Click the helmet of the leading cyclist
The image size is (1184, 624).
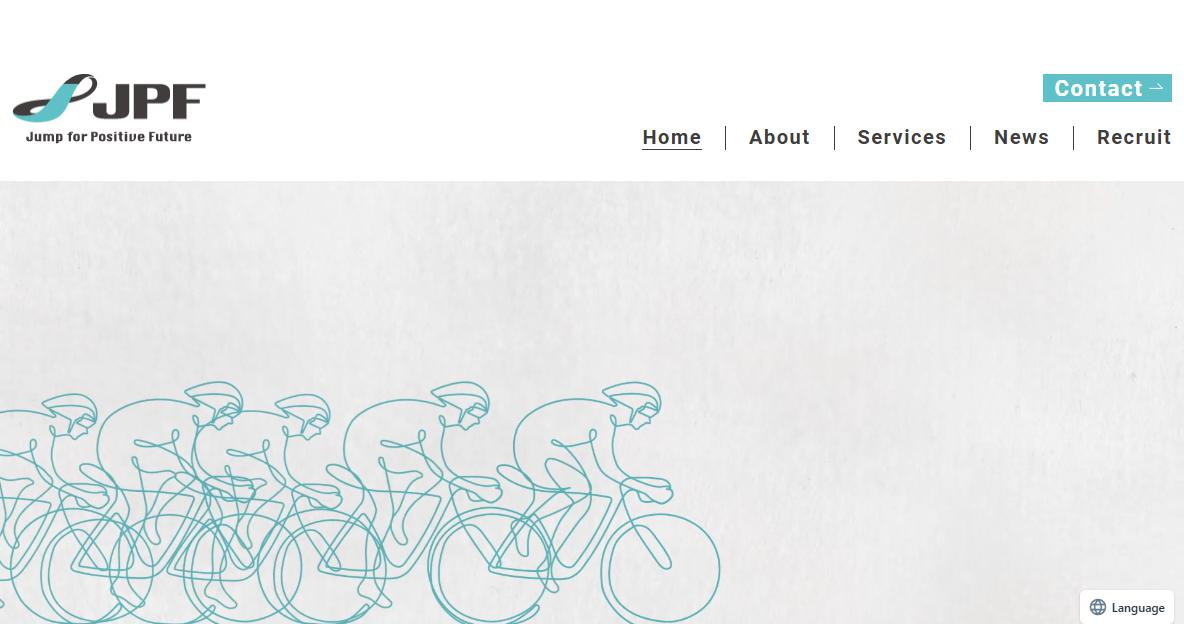click(x=633, y=396)
